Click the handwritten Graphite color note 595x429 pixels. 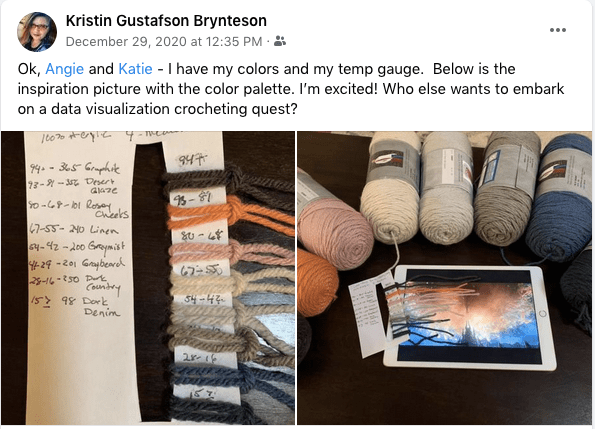pos(75,167)
